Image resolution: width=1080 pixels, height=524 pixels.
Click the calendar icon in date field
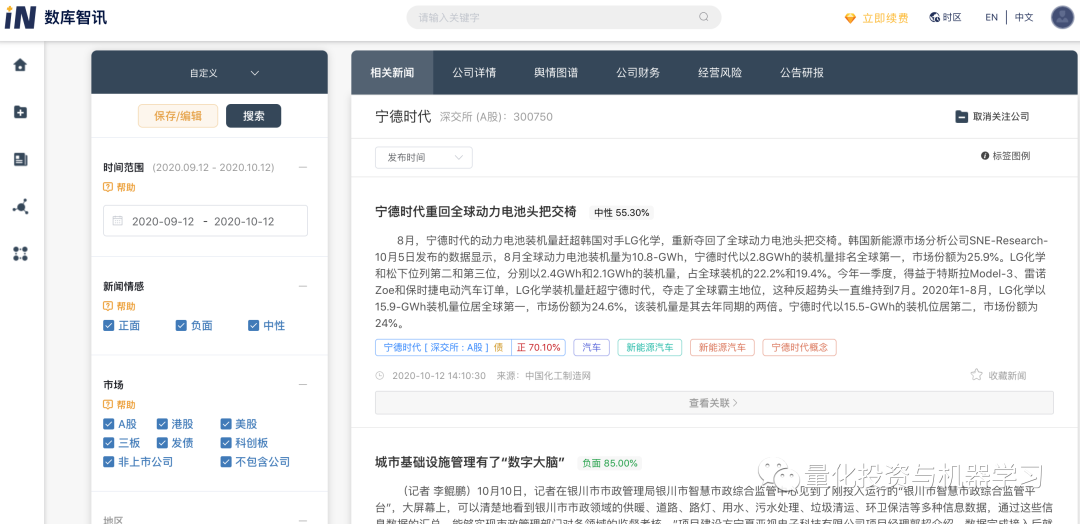tap(118, 221)
